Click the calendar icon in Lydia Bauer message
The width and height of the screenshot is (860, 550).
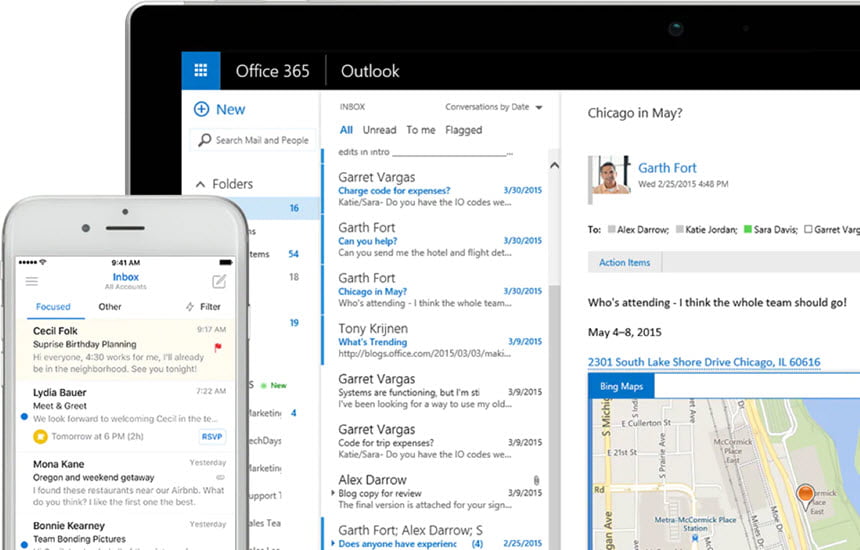coord(40,436)
